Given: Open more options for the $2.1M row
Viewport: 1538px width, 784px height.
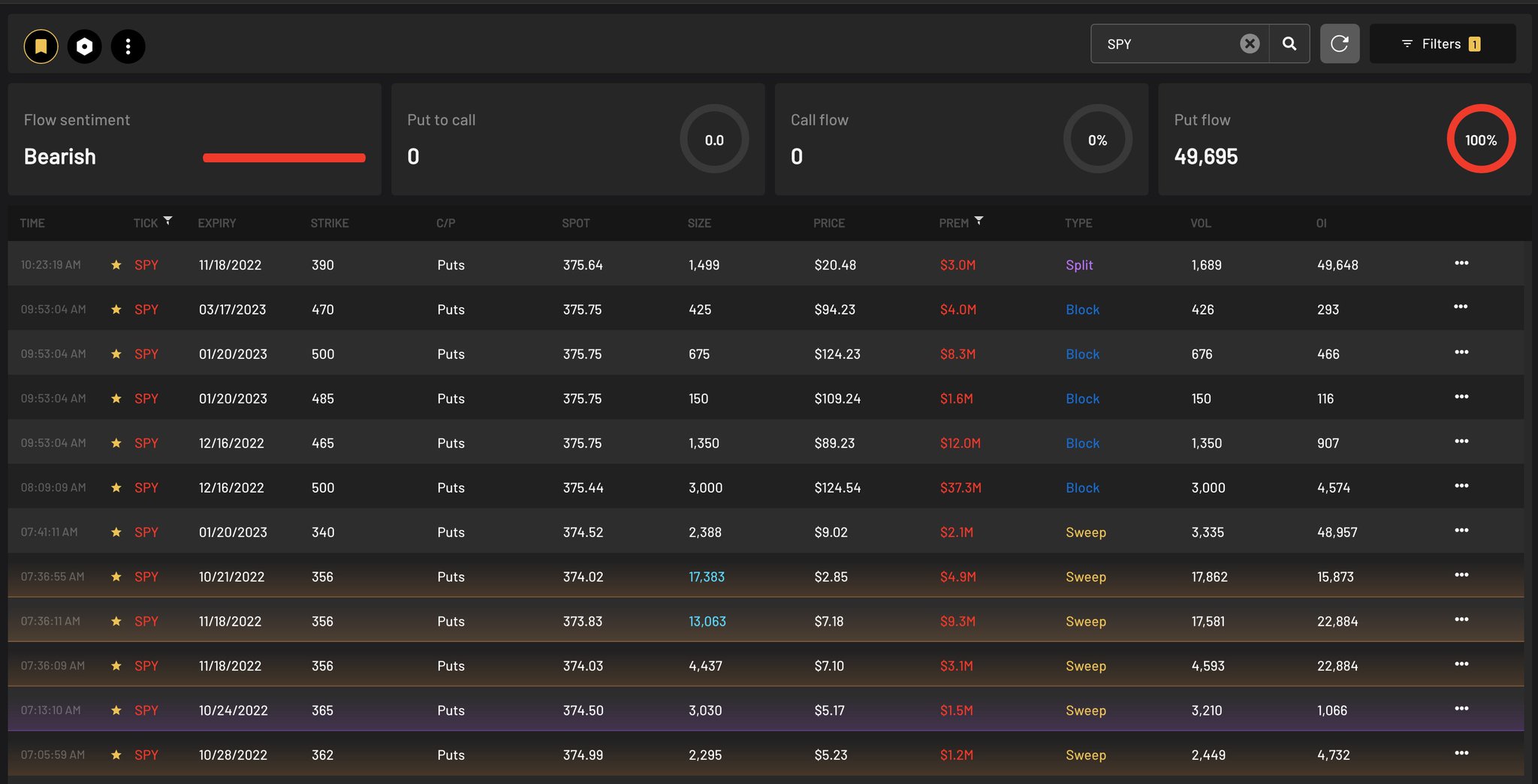Looking at the screenshot, I should [1461, 530].
